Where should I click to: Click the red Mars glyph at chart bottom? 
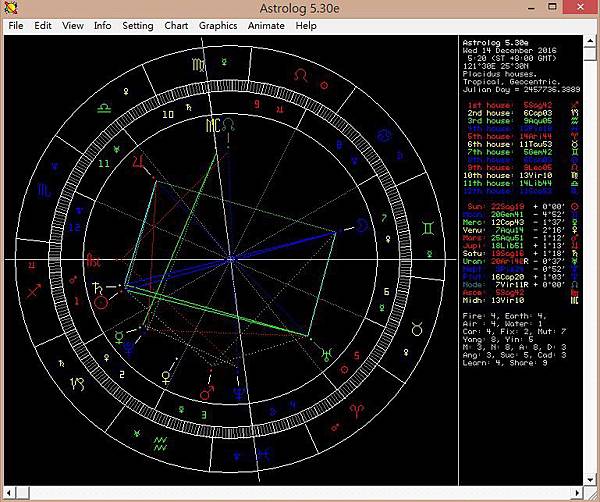tap(207, 393)
